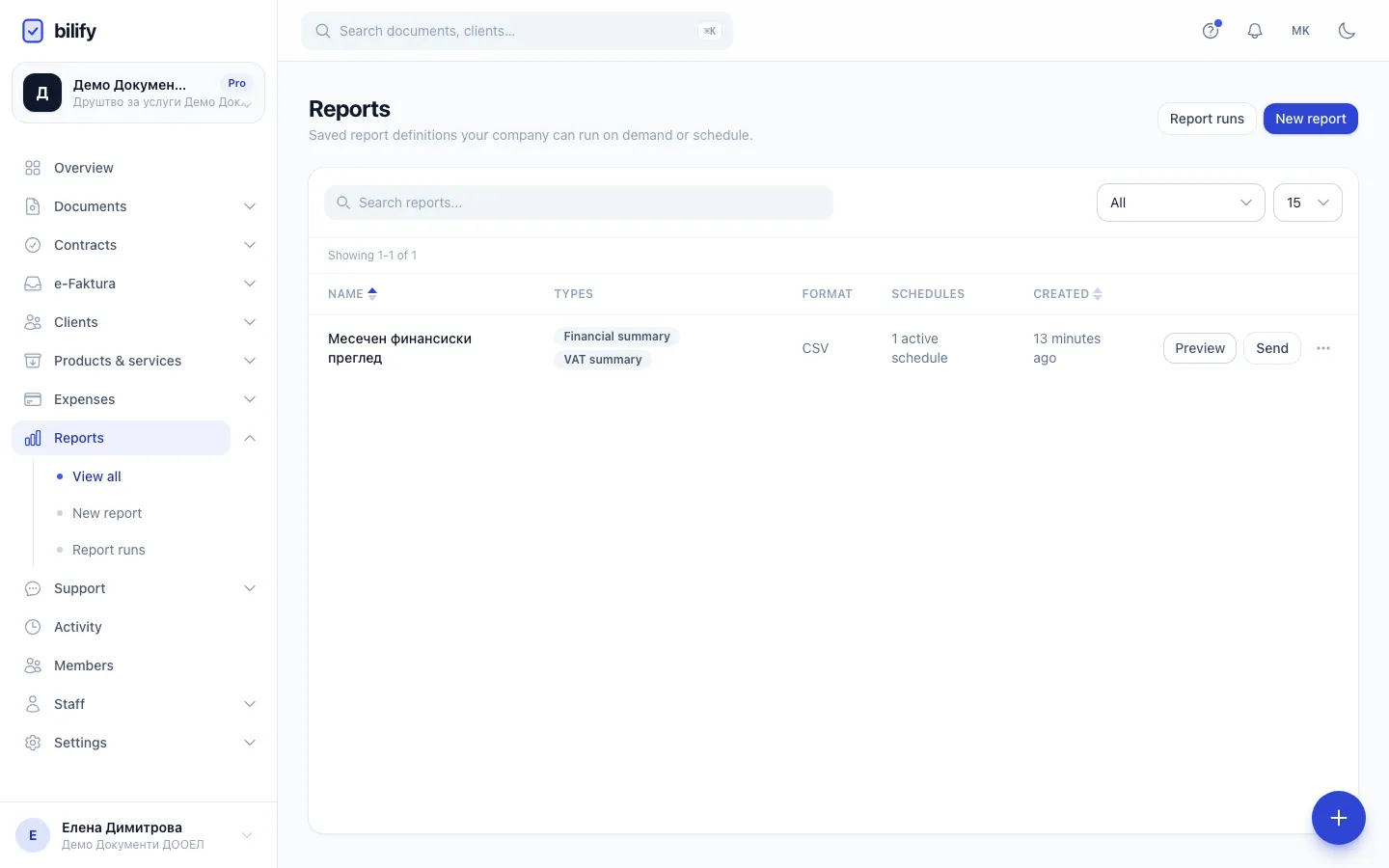Click the Overview grid icon
The height and width of the screenshot is (868, 1389).
[33, 168]
